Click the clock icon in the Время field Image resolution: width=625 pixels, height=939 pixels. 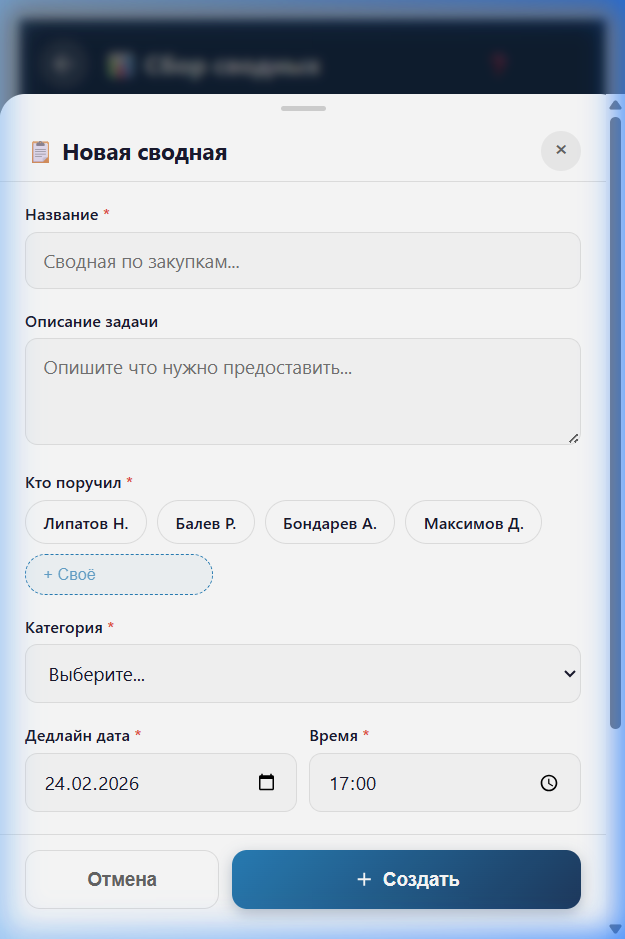(x=548, y=783)
